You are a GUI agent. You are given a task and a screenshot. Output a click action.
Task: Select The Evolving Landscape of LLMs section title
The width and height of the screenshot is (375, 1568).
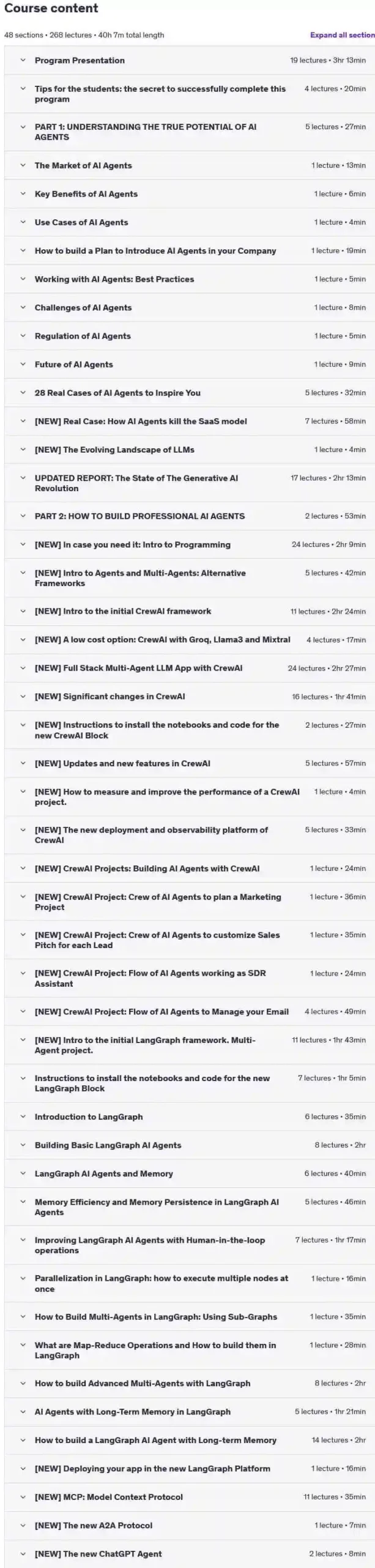pos(114,450)
